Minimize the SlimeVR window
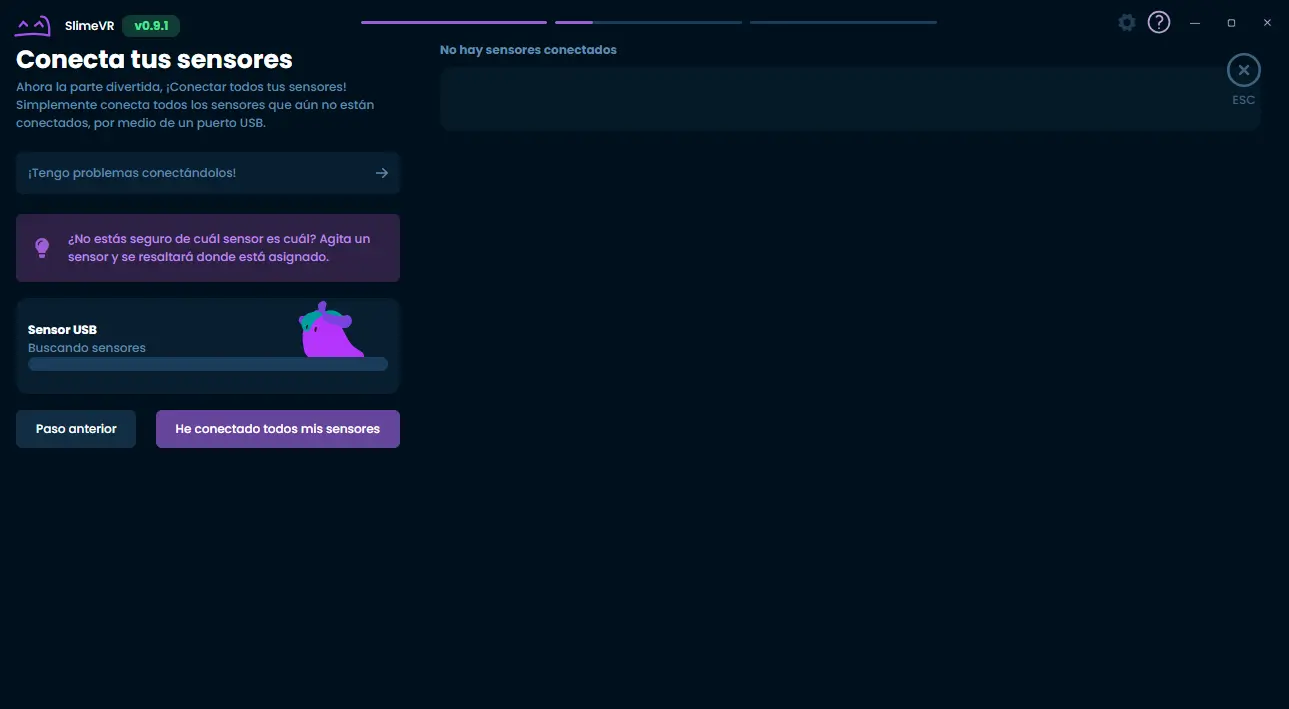1289x709 pixels. click(x=1195, y=23)
